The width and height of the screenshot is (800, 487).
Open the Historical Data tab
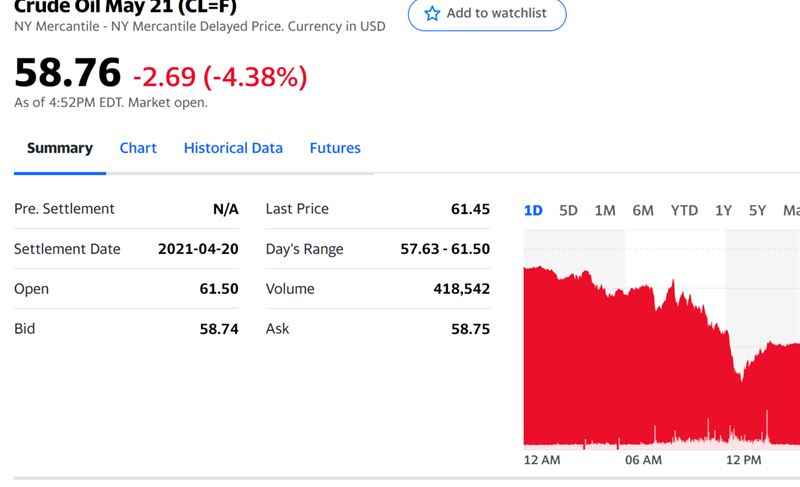[233, 148]
